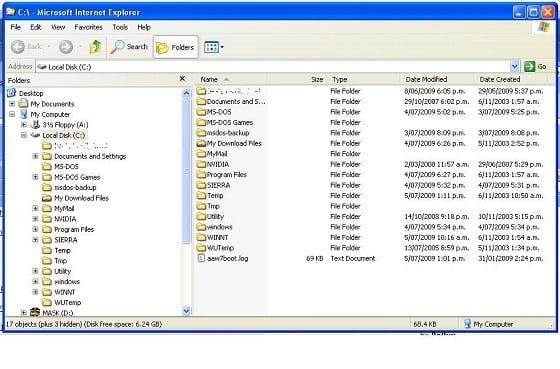The image size is (560, 369).
Task: Expand the windows tree node
Action: tap(35, 281)
